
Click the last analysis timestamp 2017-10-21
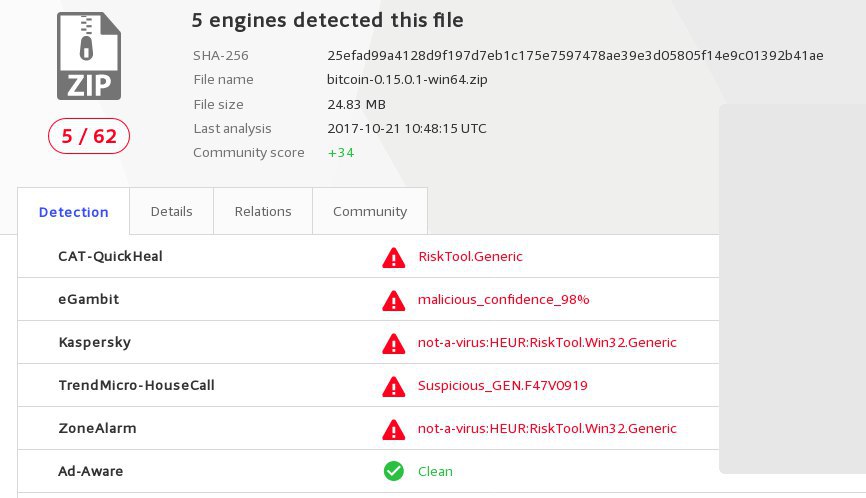[x=406, y=129]
